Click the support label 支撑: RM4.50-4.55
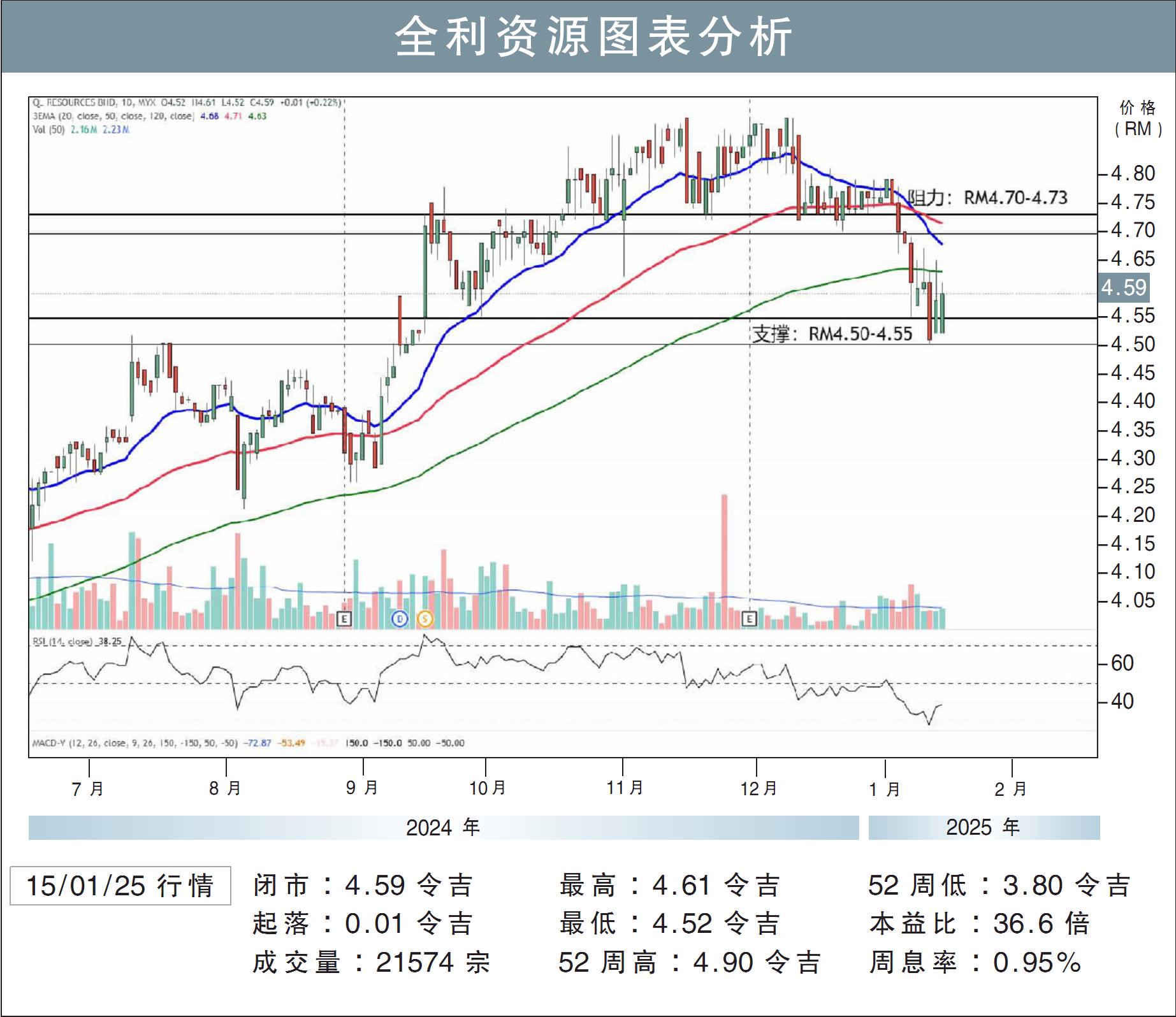The height and width of the screenshot is (1017, 1176). click(832, 334)
